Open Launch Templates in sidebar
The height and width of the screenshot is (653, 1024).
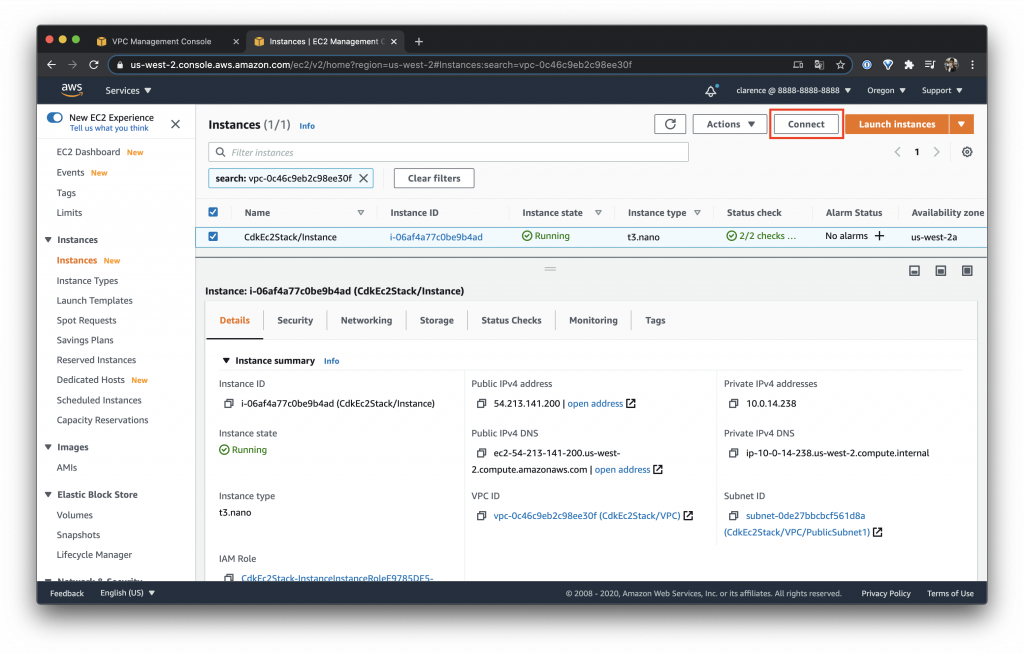(x=95, y=300)
